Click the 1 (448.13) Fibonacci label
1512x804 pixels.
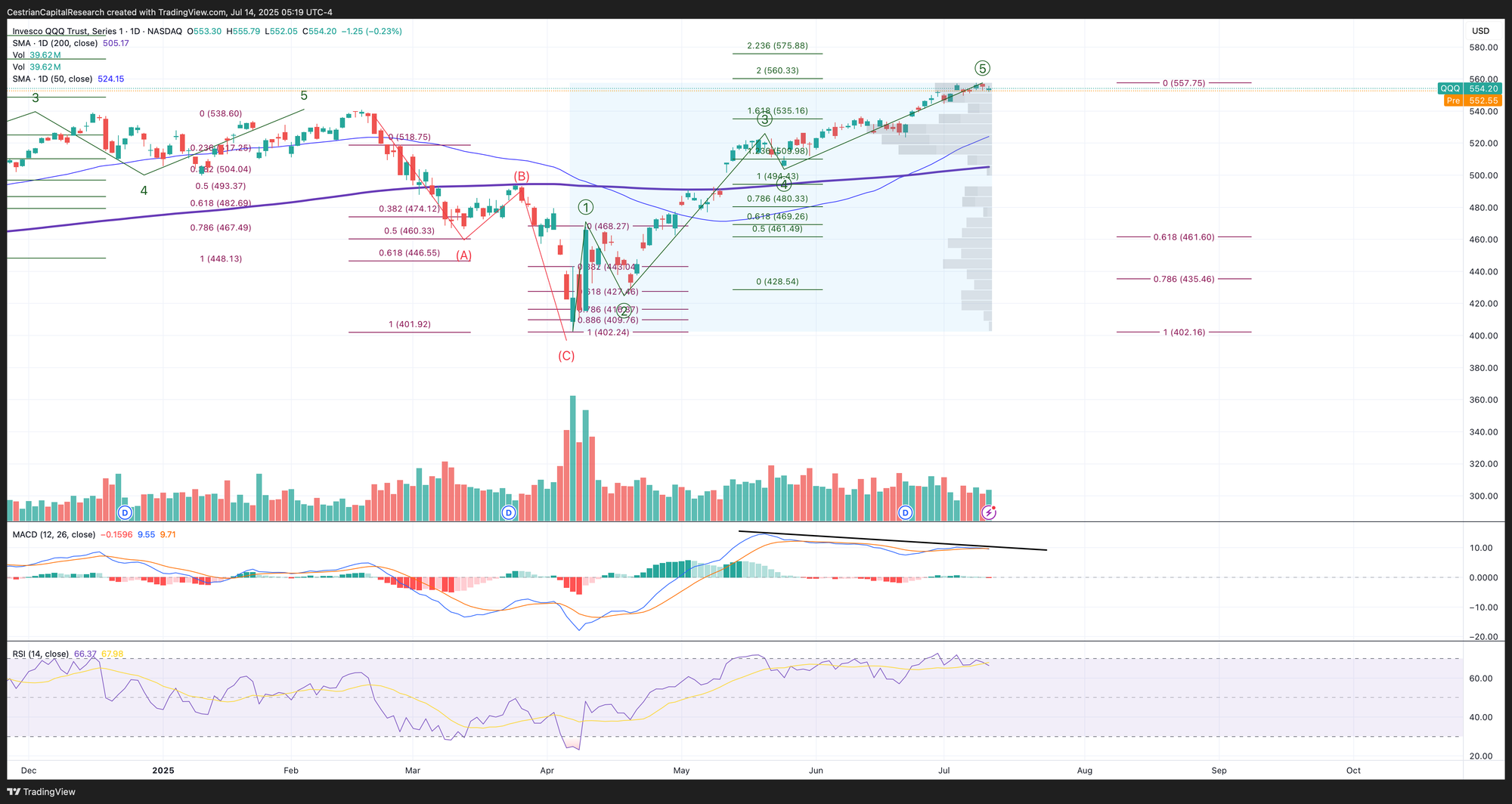(x=221, y=258)
